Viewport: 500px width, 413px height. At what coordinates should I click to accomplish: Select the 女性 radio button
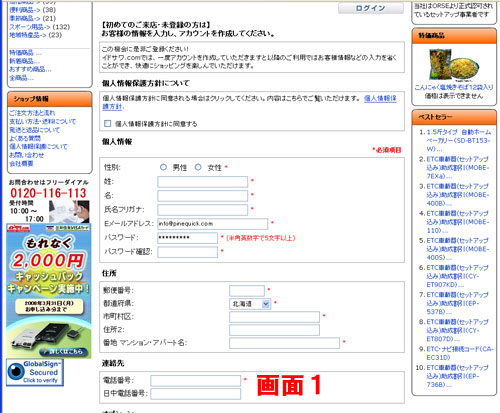point(198,167)
